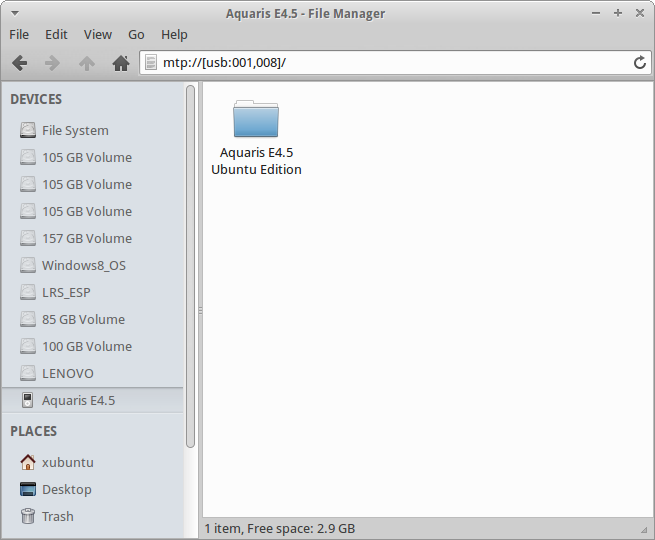Click the LRS_ESP drive icon

(28, 292)
